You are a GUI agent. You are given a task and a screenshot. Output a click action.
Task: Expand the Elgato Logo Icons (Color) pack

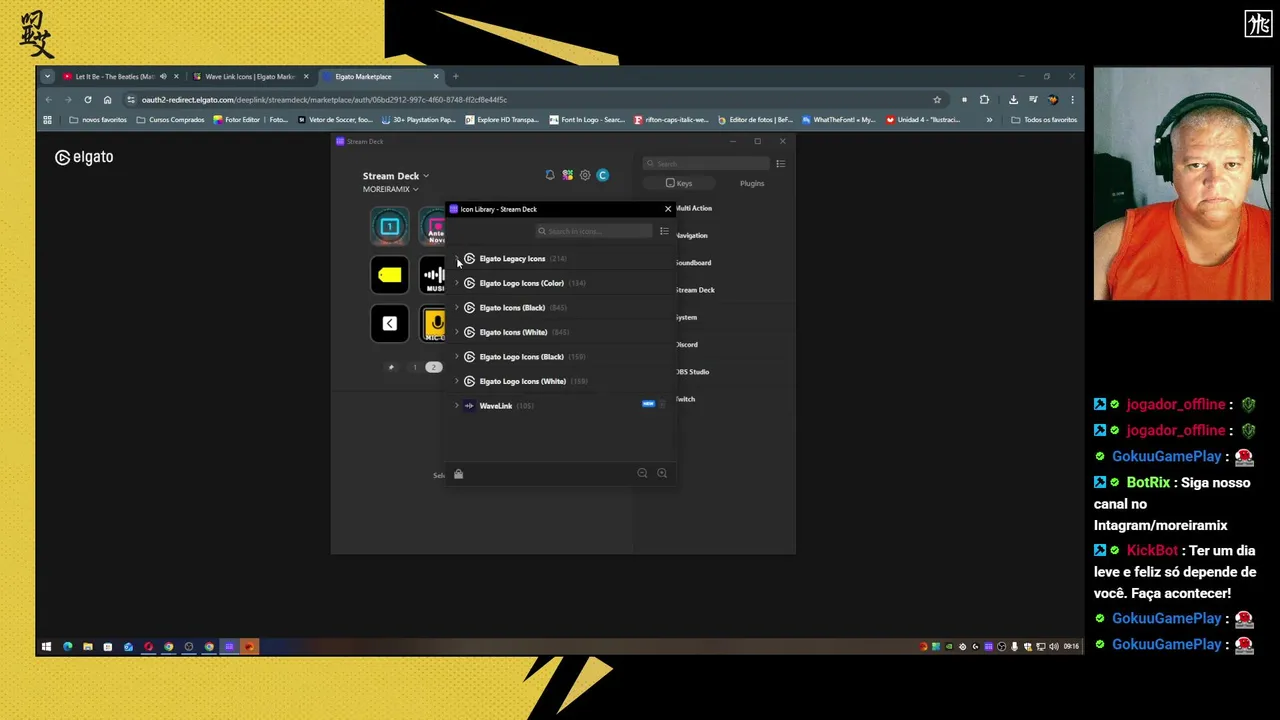click(457, 283)
